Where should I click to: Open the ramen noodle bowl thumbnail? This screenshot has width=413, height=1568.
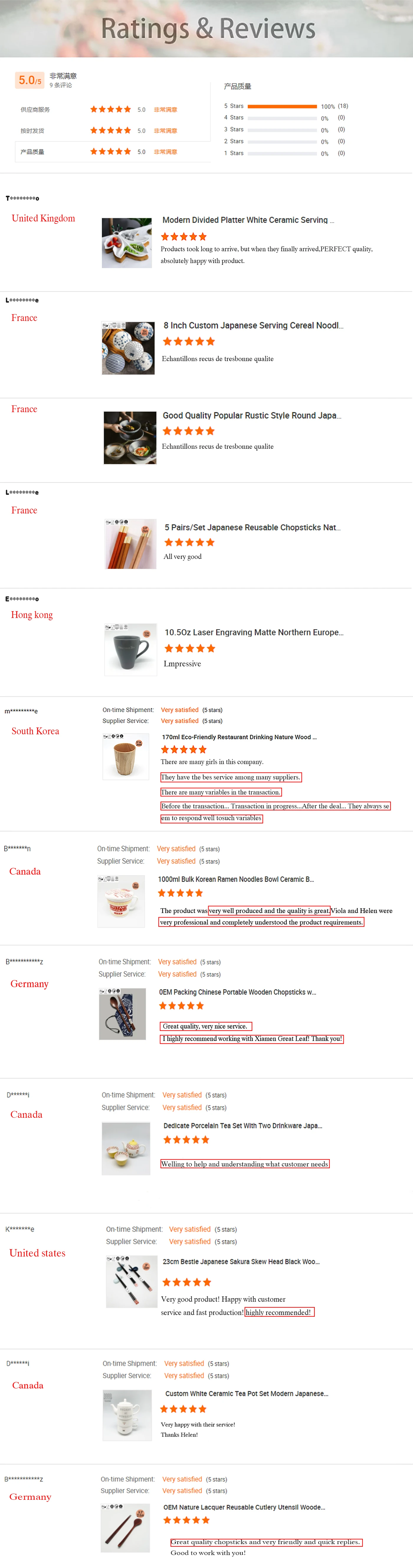pyautogui.click(x=121, y=901)
